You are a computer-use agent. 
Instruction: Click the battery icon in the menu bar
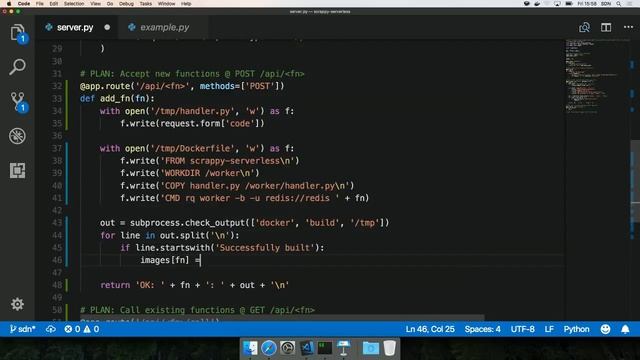click(569, 4)
